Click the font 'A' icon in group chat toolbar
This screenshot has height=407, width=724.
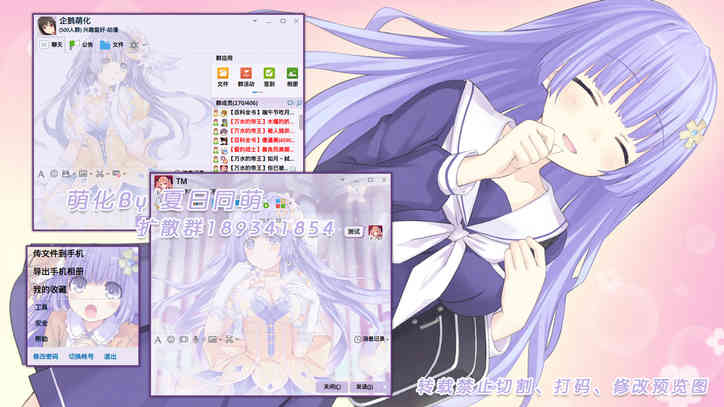pyautogui.click(x=41, y=173)
